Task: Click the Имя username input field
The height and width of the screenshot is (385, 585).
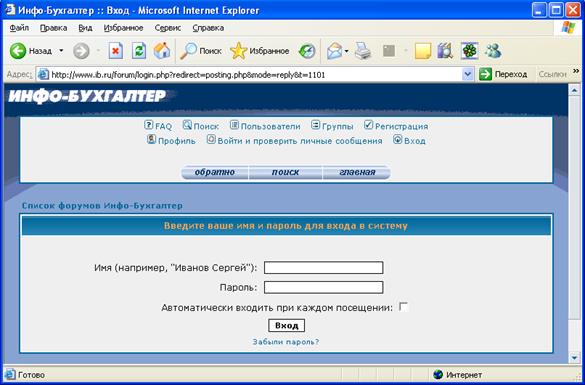Action: [x=323, y=268]
